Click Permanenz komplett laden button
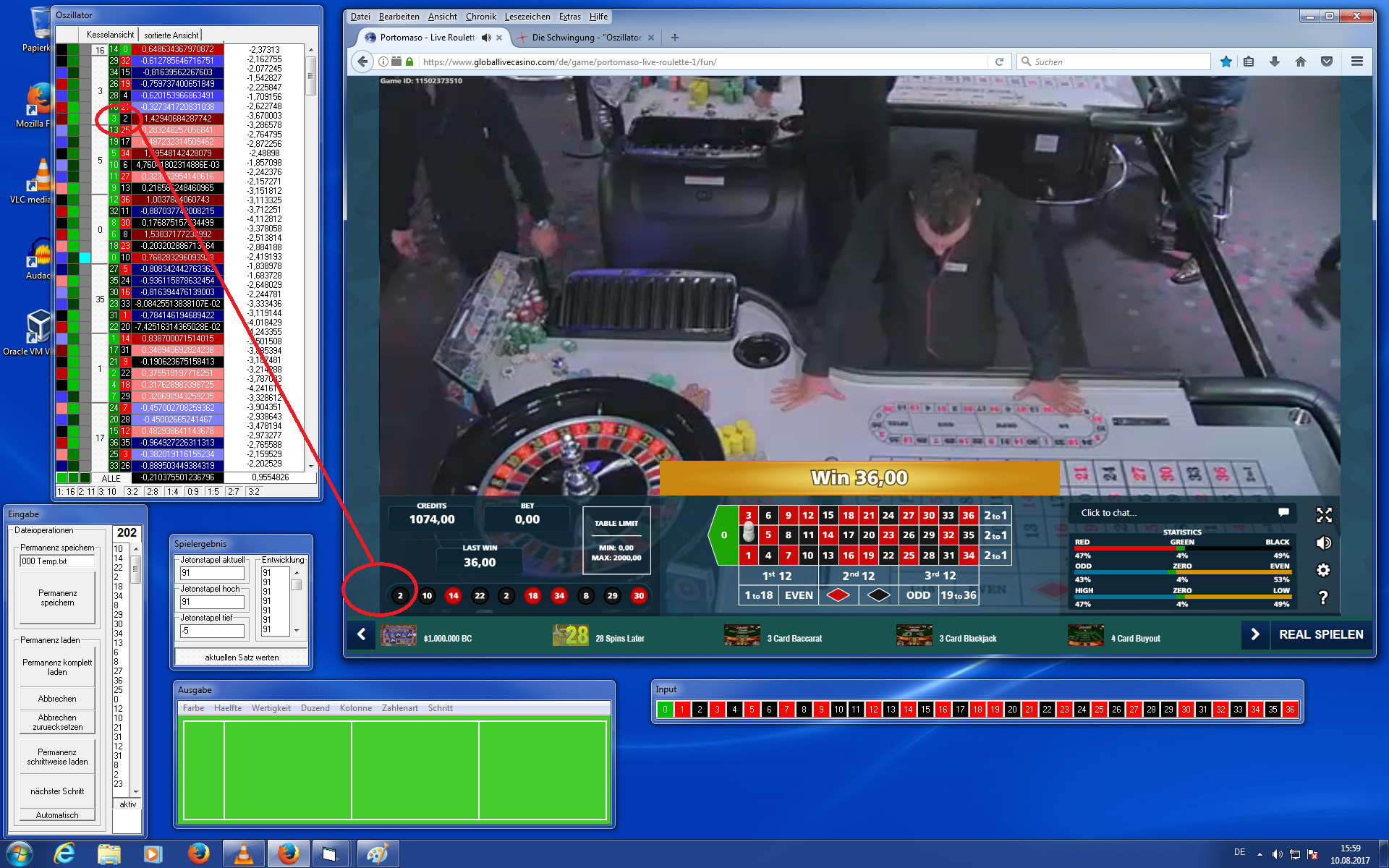Image resolution: width=1389 pixels, height=868 pixels. tap(57, 667)
